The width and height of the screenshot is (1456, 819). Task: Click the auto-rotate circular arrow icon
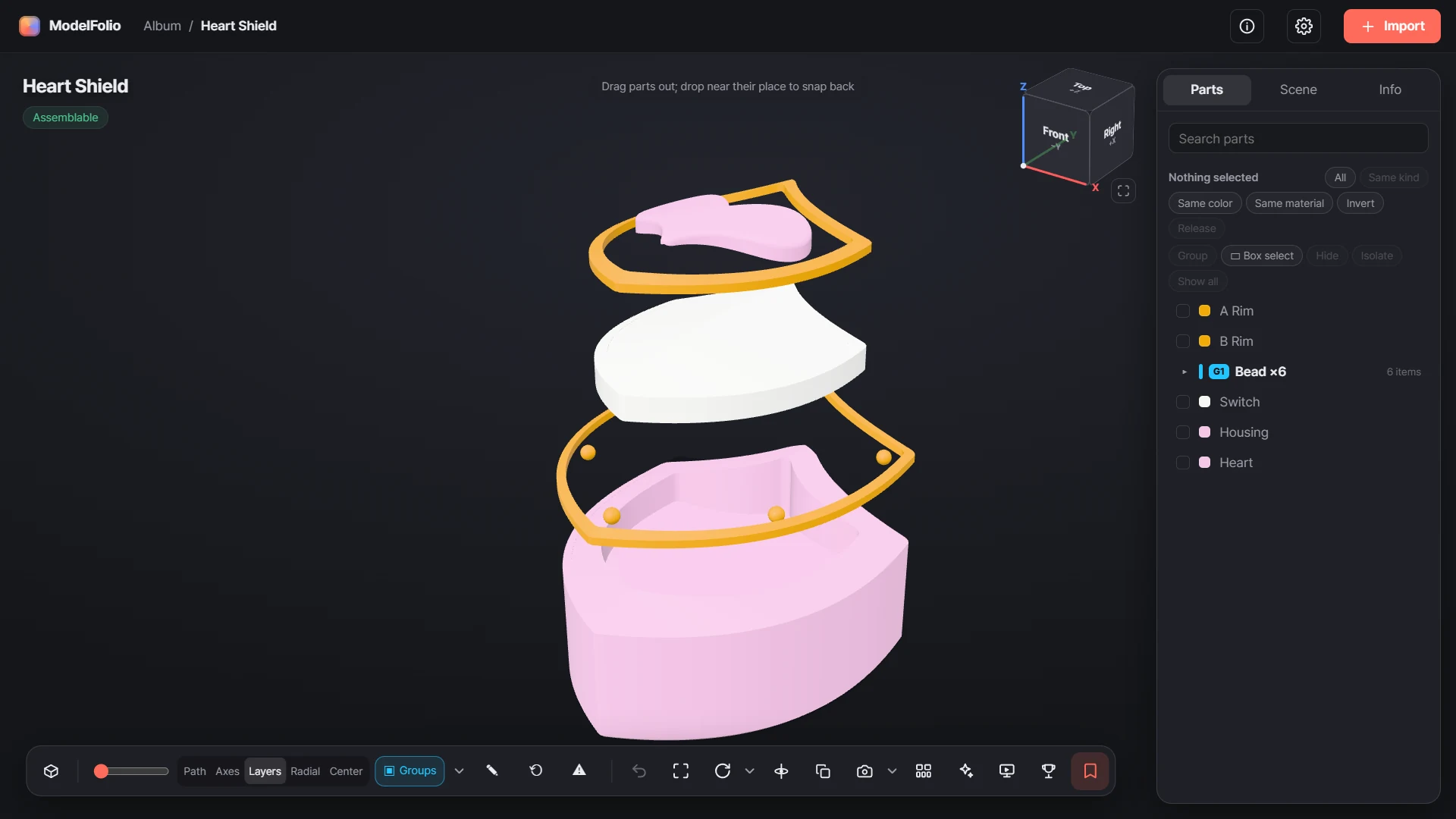[723, 771]
